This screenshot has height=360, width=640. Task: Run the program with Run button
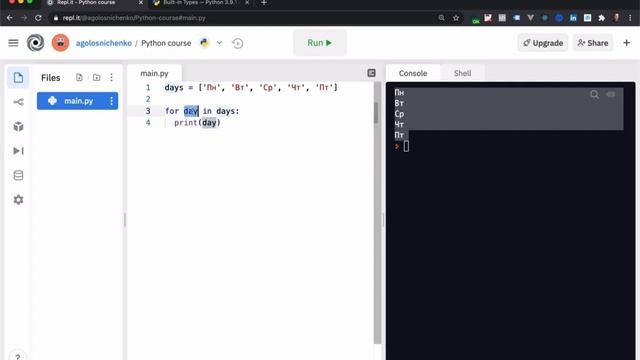(320, 43)
